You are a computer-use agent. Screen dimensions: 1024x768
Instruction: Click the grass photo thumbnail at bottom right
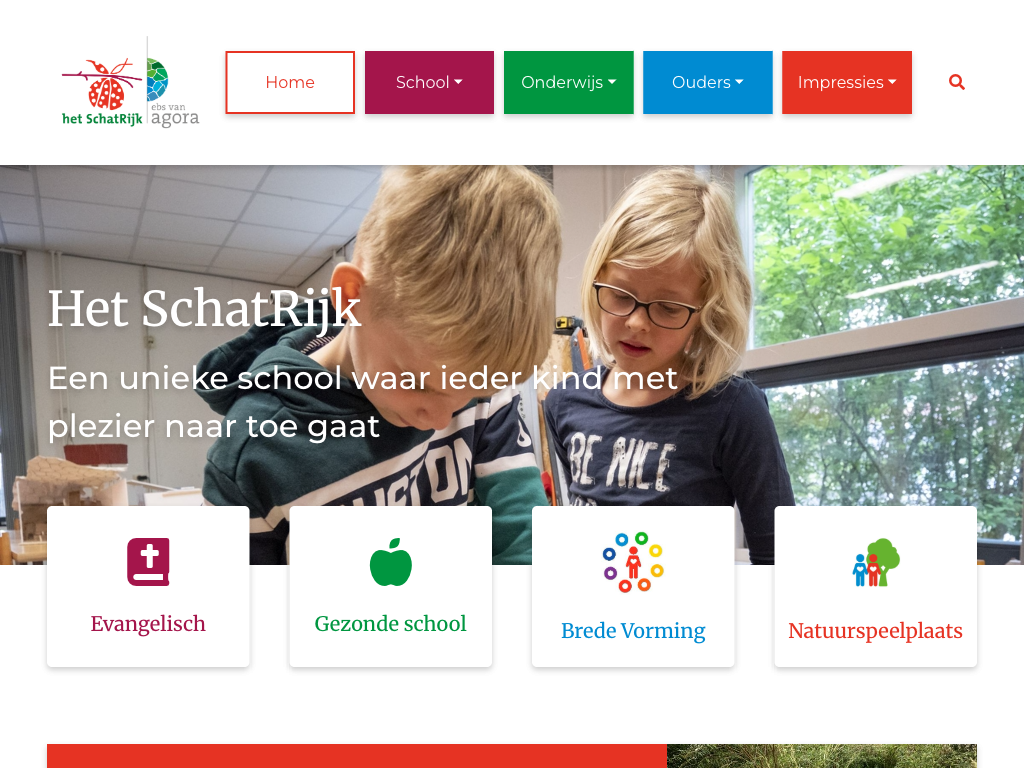822,756
